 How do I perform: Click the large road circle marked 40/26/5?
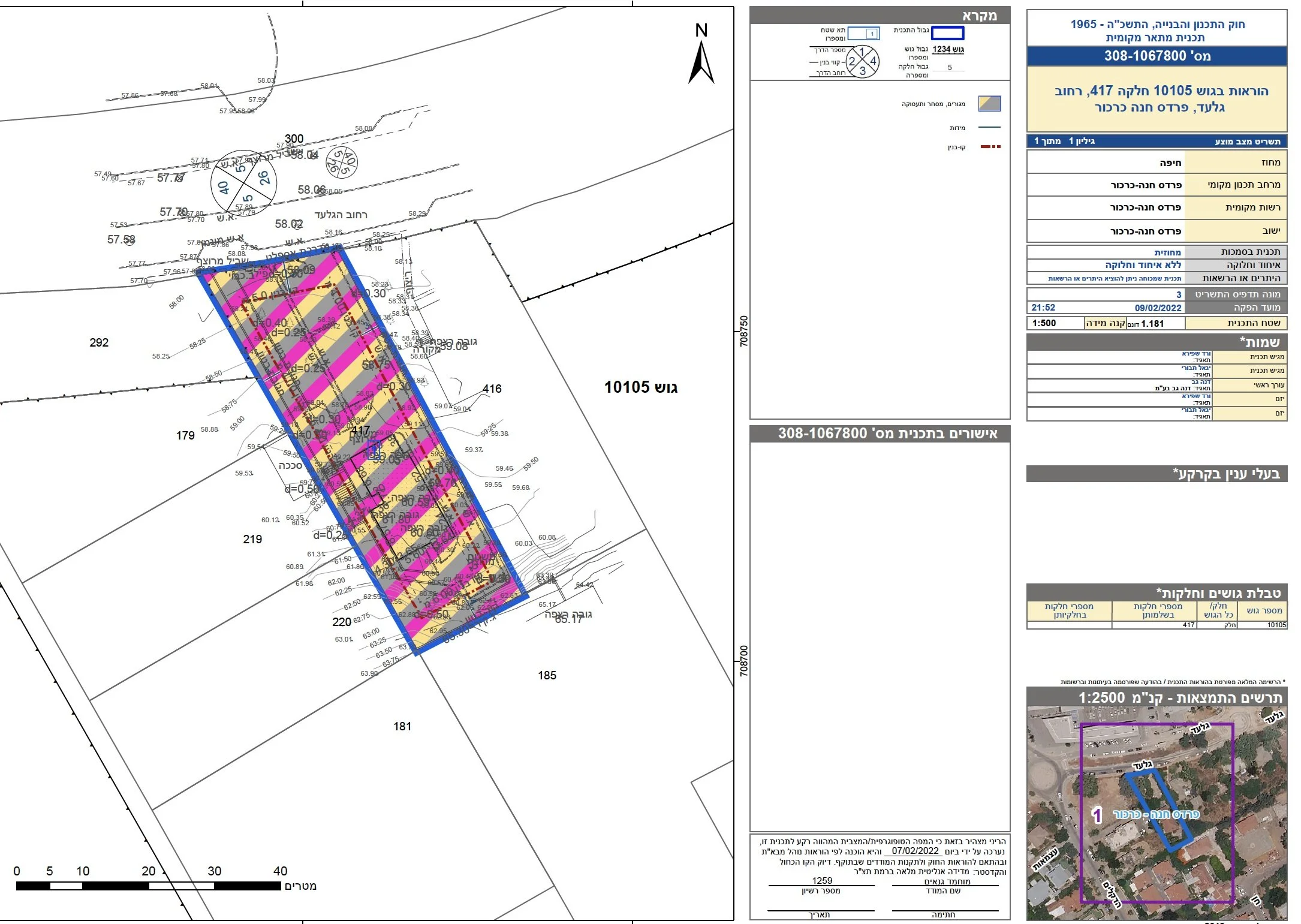[x=243, y=182]
